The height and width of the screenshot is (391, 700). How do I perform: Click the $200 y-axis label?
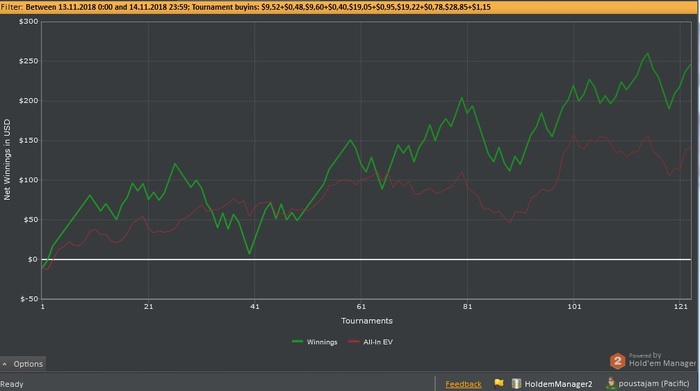[29, 101]
